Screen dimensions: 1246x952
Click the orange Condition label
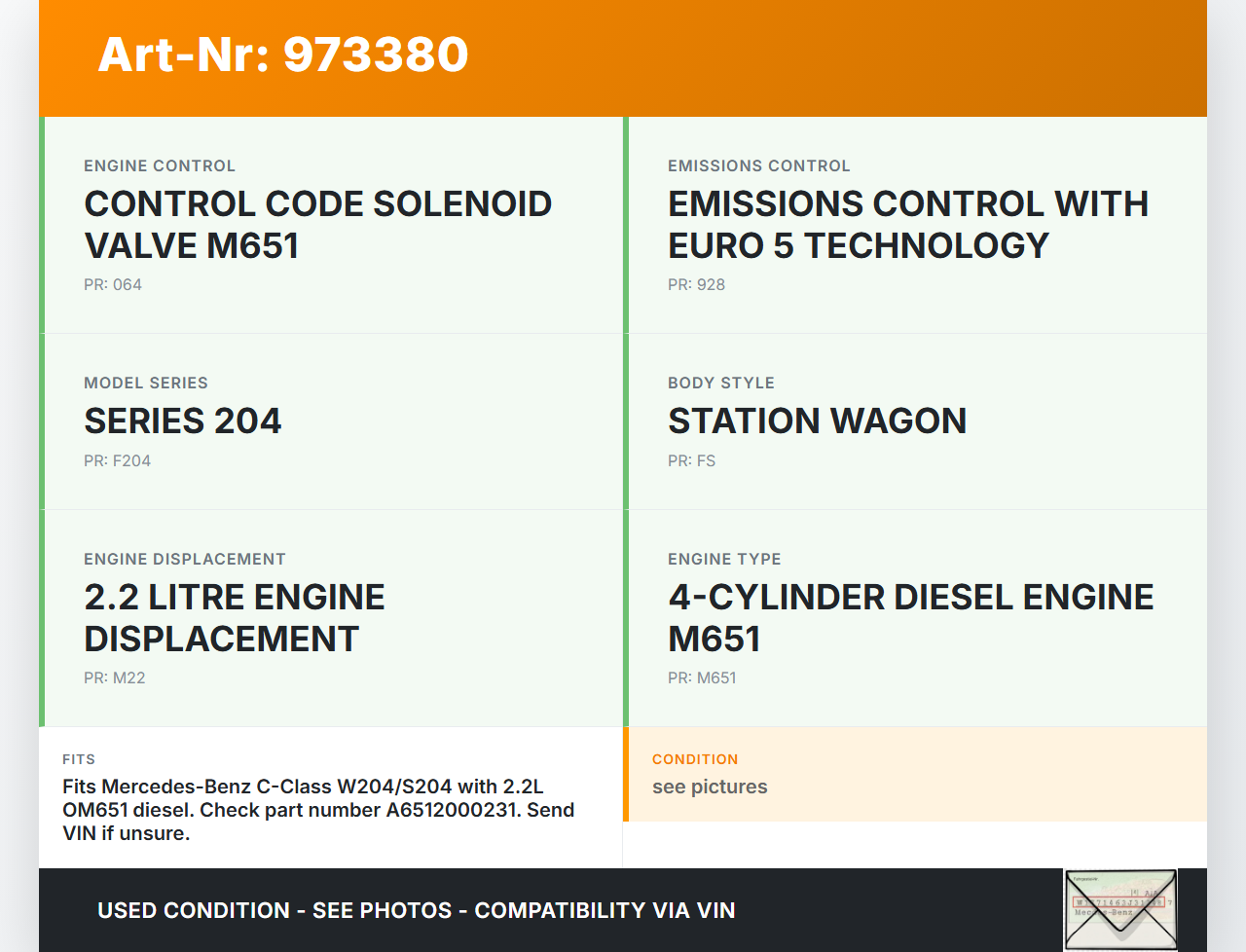click(695, 759)
